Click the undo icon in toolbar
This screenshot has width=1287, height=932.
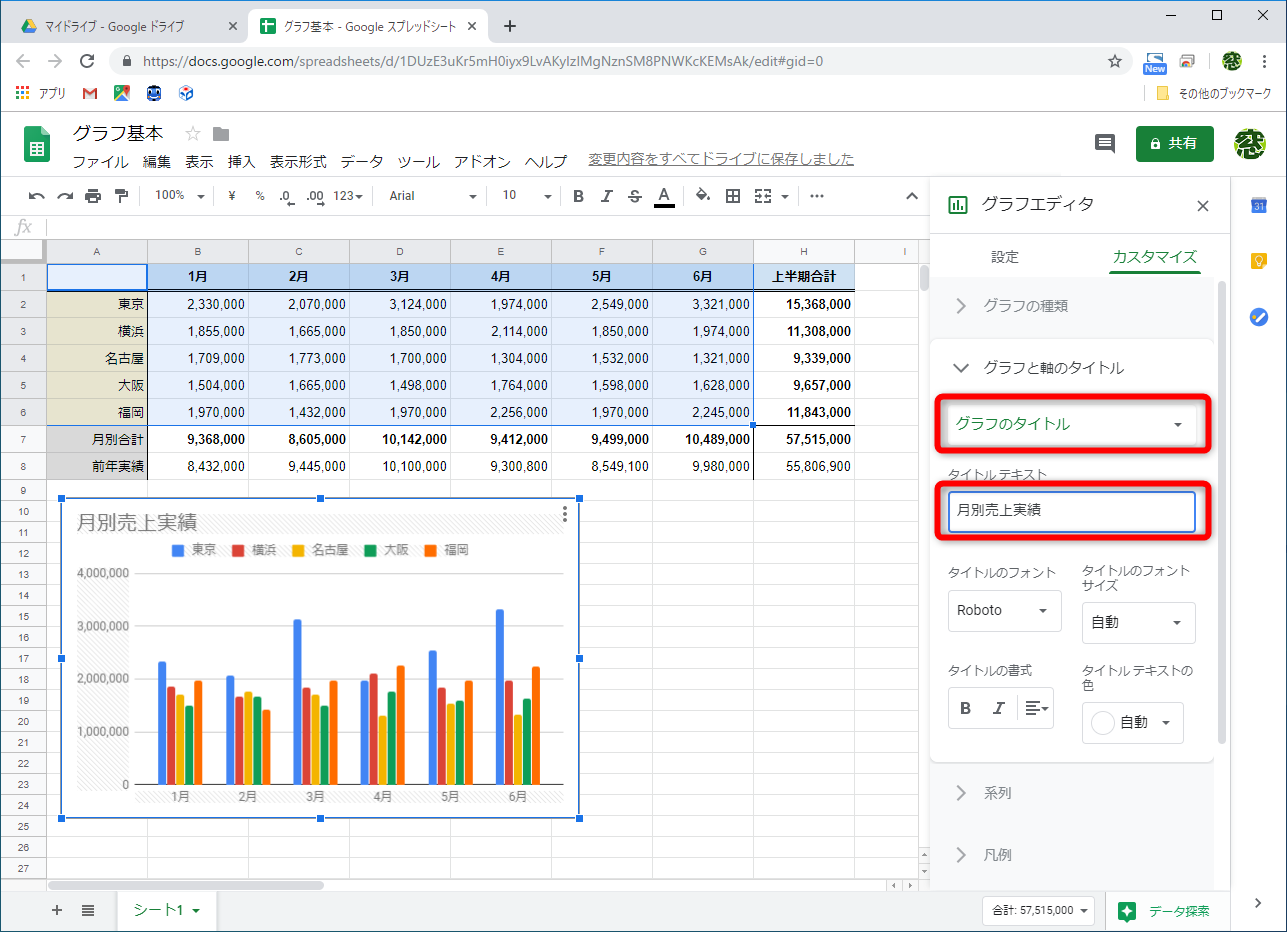click(x=37, y=196)
